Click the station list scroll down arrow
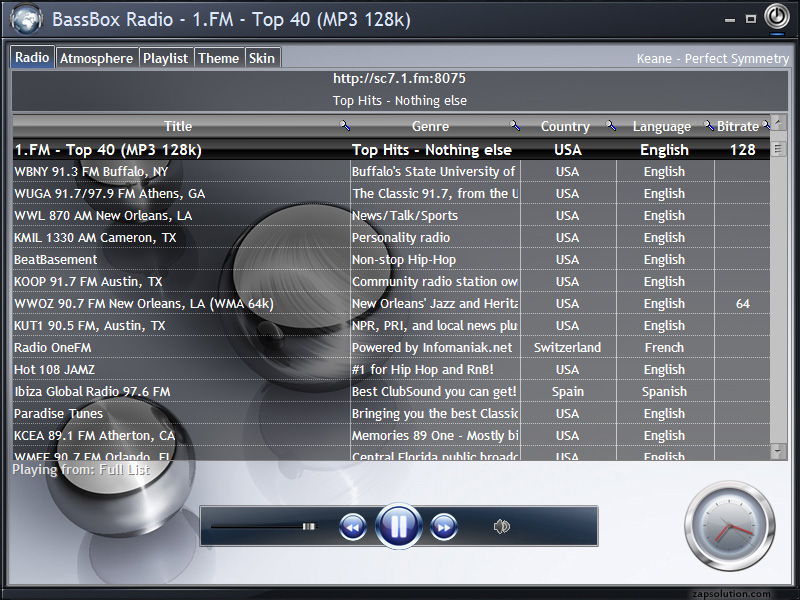Screen dimensions: 800x600 778,451
